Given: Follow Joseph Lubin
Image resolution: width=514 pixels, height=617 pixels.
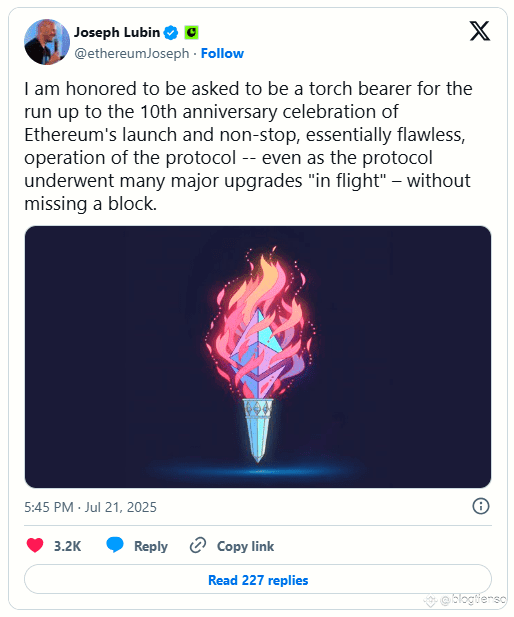Looking at the screenshot, I should click(x=222, y=53).
